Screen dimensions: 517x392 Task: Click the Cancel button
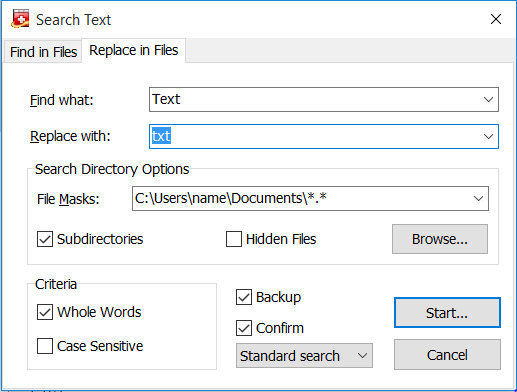447,355
